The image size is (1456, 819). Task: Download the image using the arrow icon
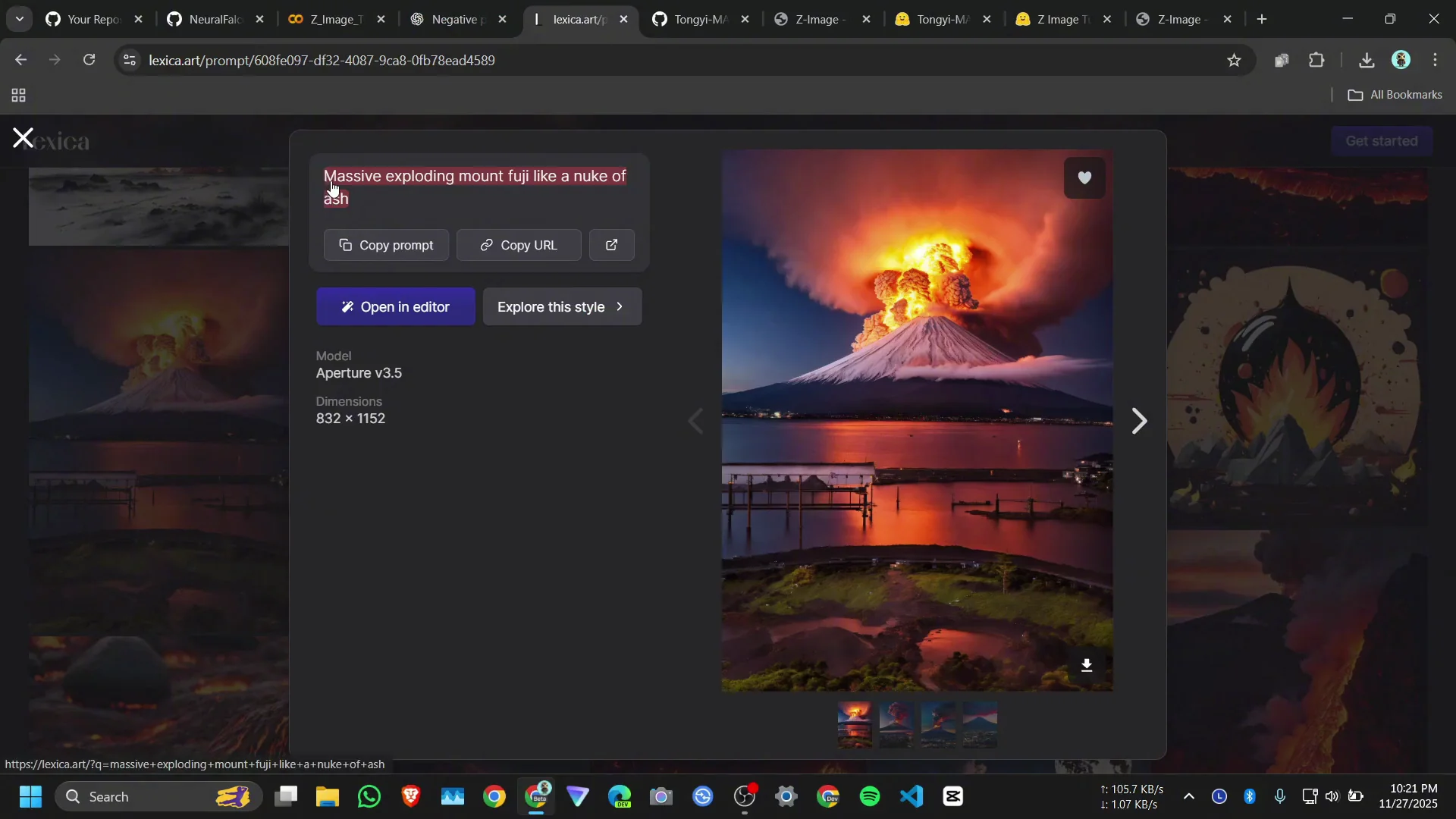[1086, 665]
